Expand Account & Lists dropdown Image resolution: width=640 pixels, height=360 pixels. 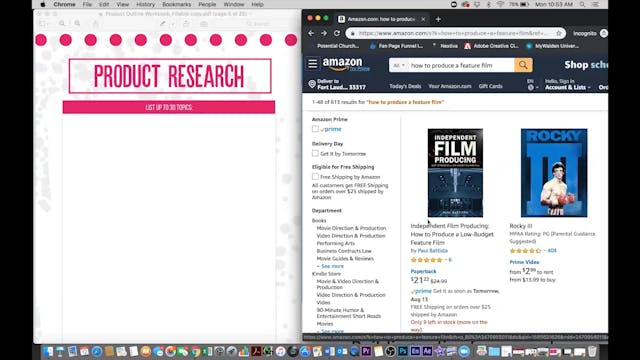point(567,87)
